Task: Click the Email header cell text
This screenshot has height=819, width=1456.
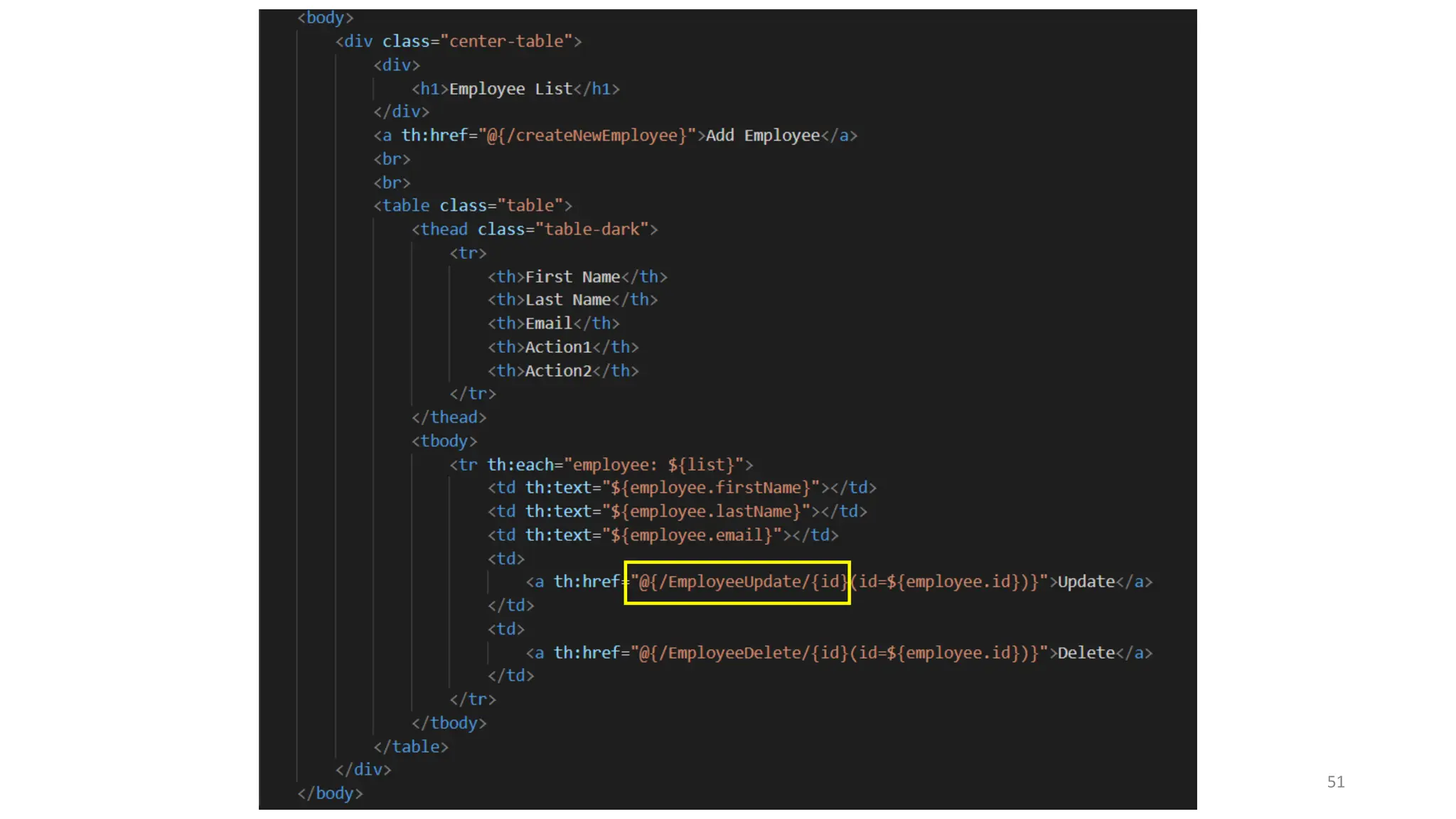Action: (548, 323)
